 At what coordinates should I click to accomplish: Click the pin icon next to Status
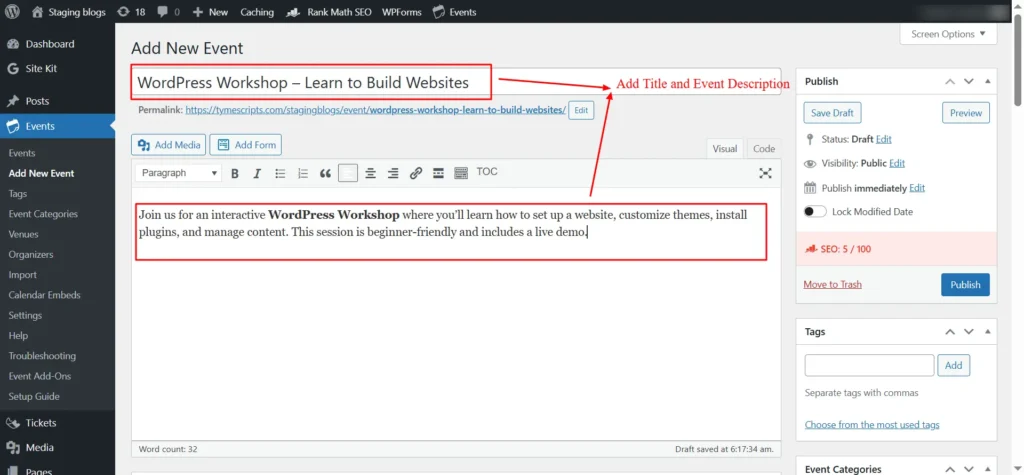[x=810, y=139]
